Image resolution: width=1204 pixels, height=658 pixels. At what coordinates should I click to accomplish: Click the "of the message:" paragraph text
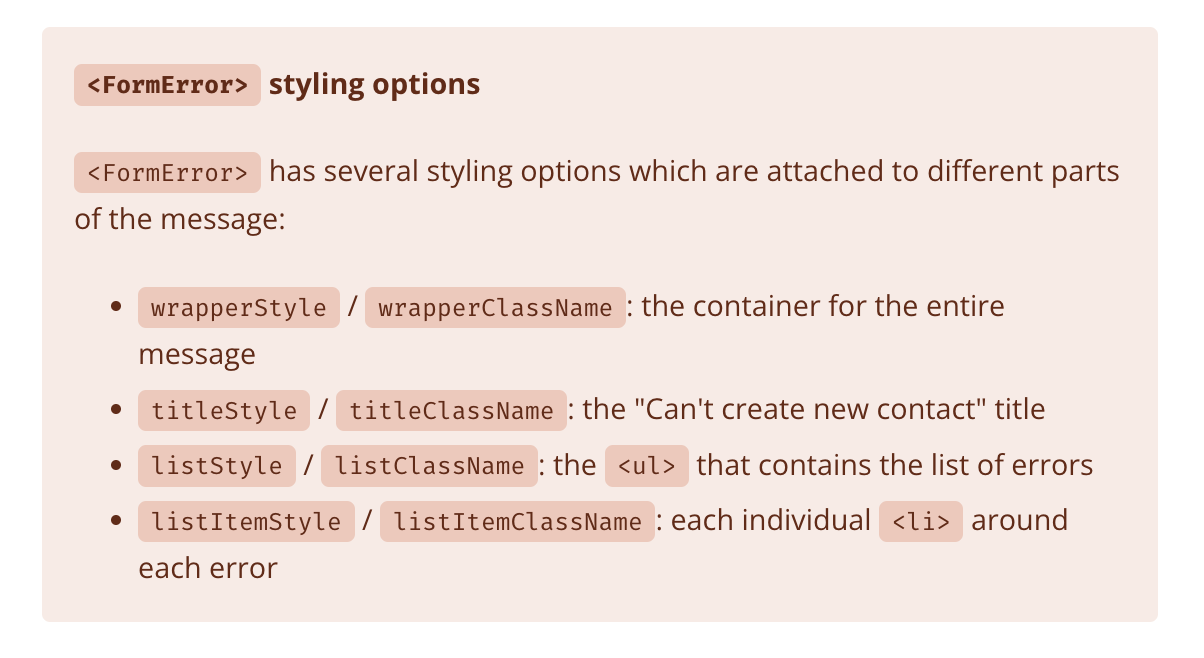click(x=180, y=219)
